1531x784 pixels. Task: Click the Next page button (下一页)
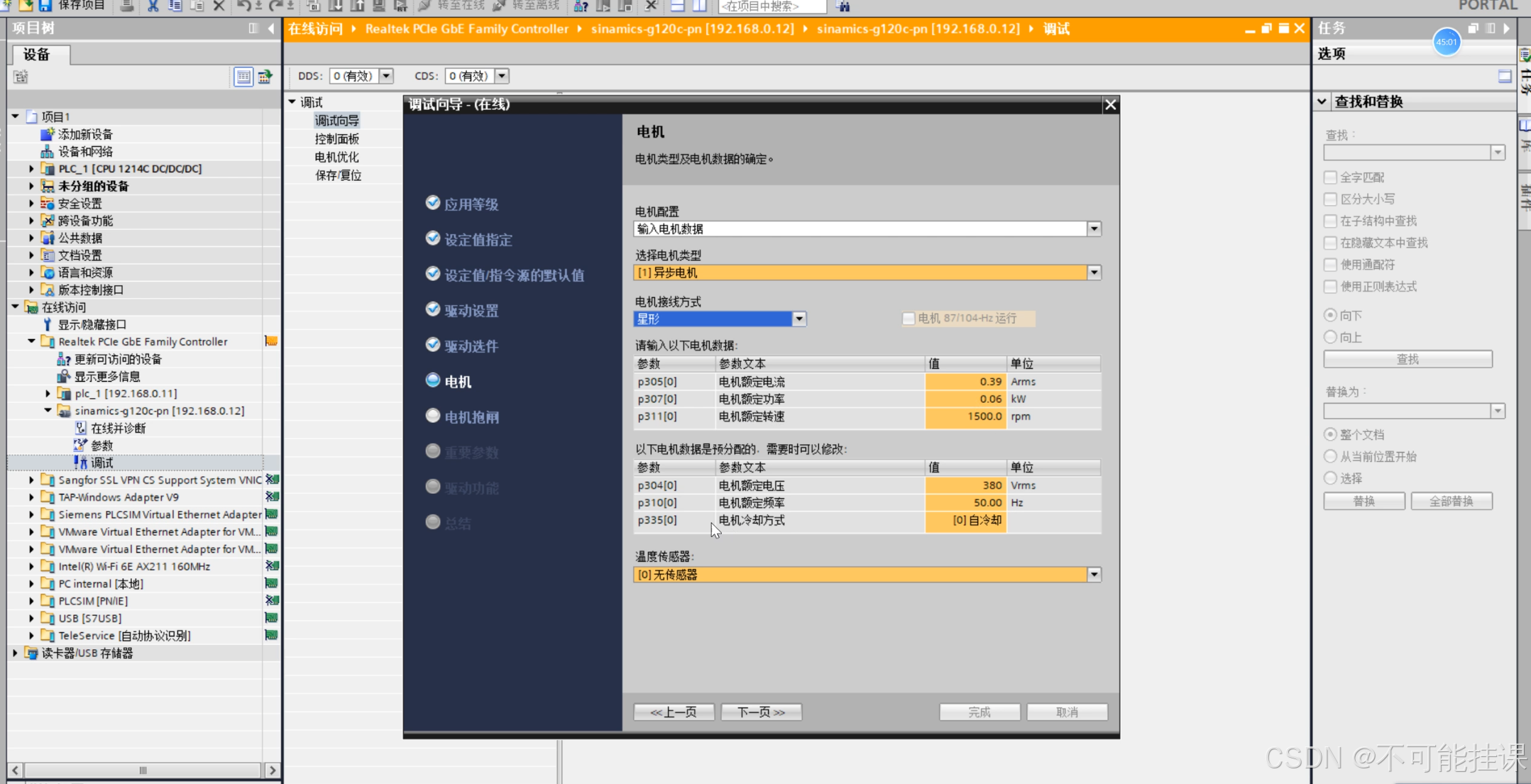point(761,712)
